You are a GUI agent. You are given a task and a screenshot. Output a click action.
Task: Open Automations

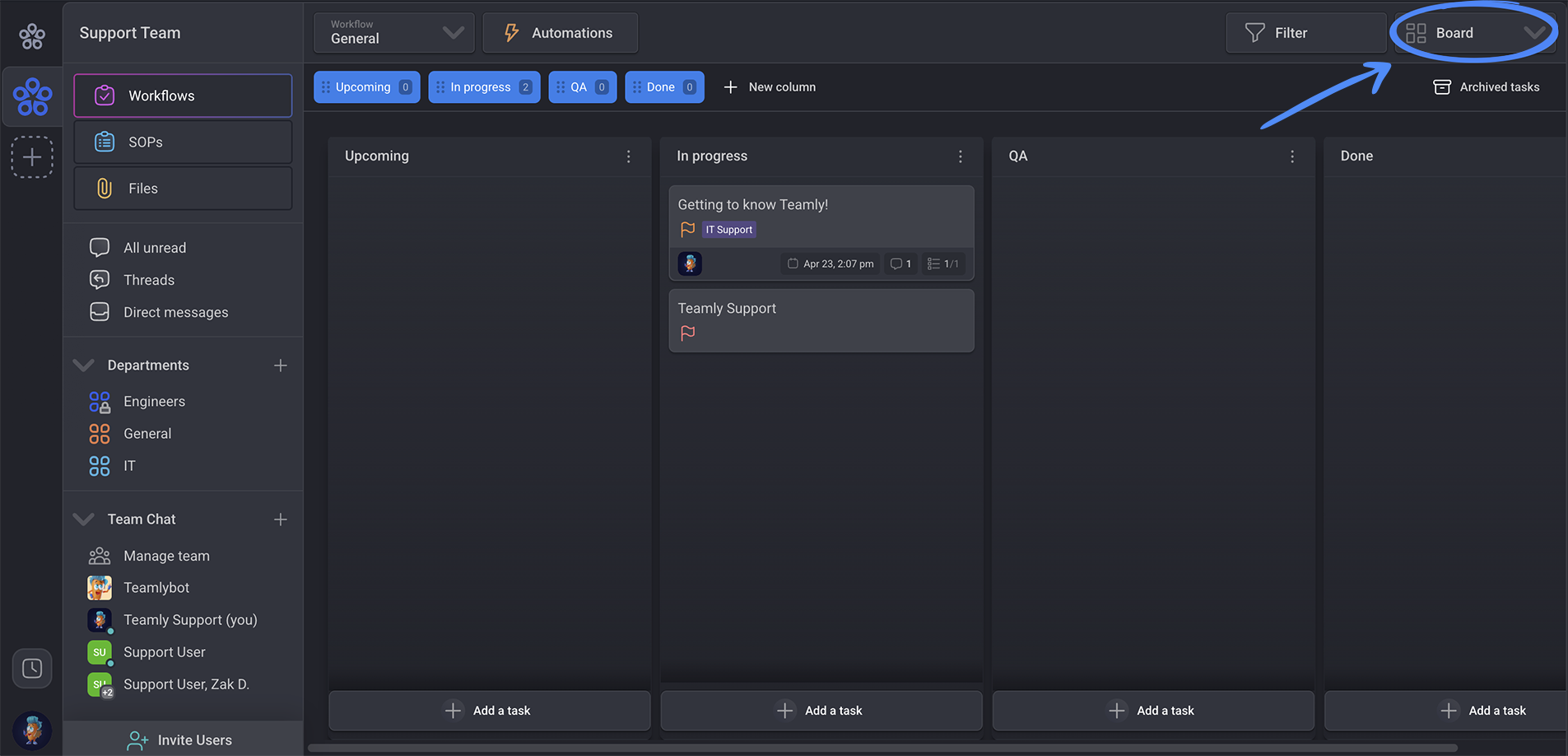pyautogui.click(x=560, y=33)
